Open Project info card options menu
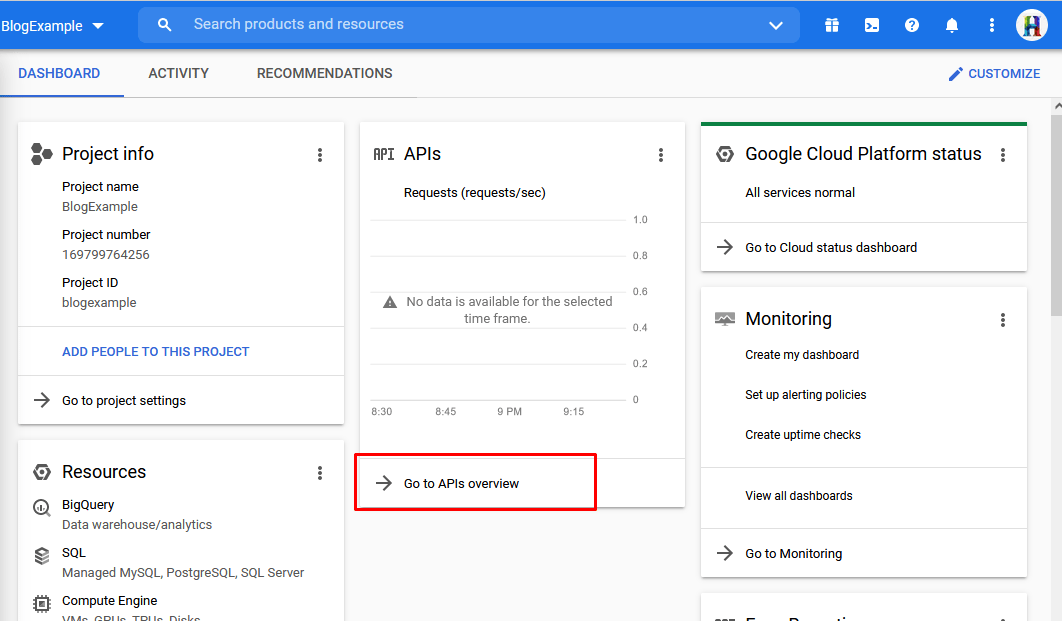Screen dimensions: 1062x621 320,155
